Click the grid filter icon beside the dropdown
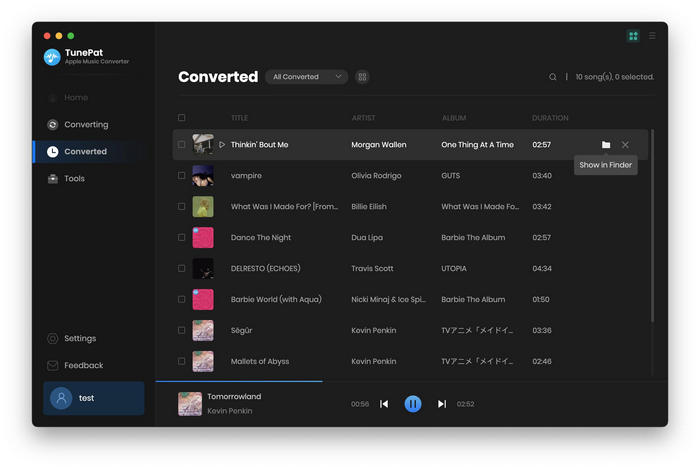 (362, 77)
